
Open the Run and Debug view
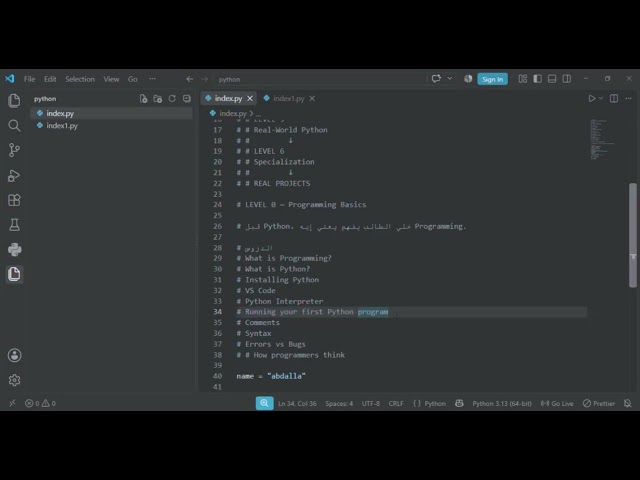(14, 176)
